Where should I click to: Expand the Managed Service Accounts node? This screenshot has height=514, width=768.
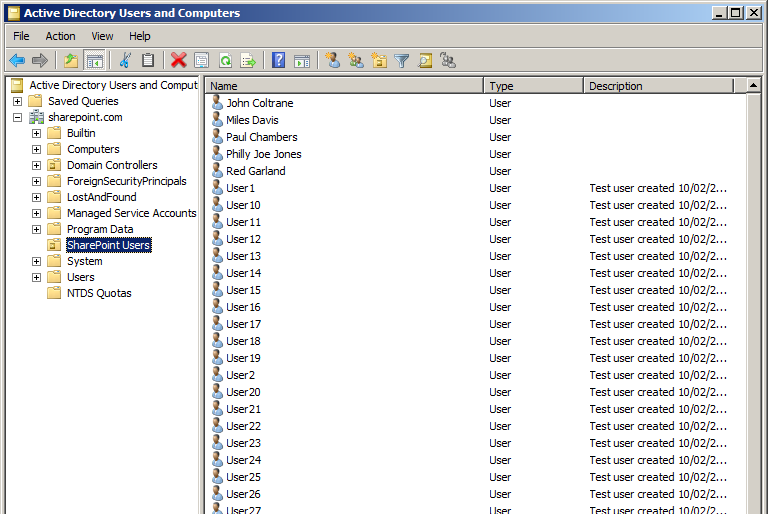click(36, 214)
